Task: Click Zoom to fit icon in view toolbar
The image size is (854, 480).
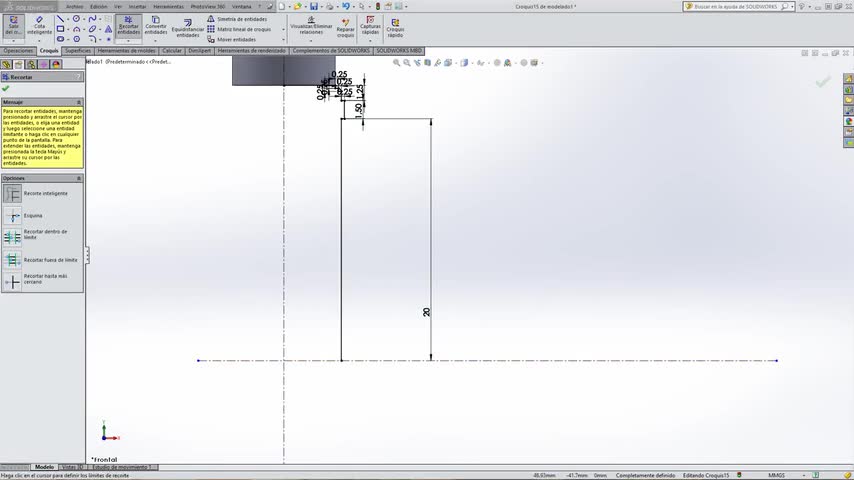Action: point(396,63)
